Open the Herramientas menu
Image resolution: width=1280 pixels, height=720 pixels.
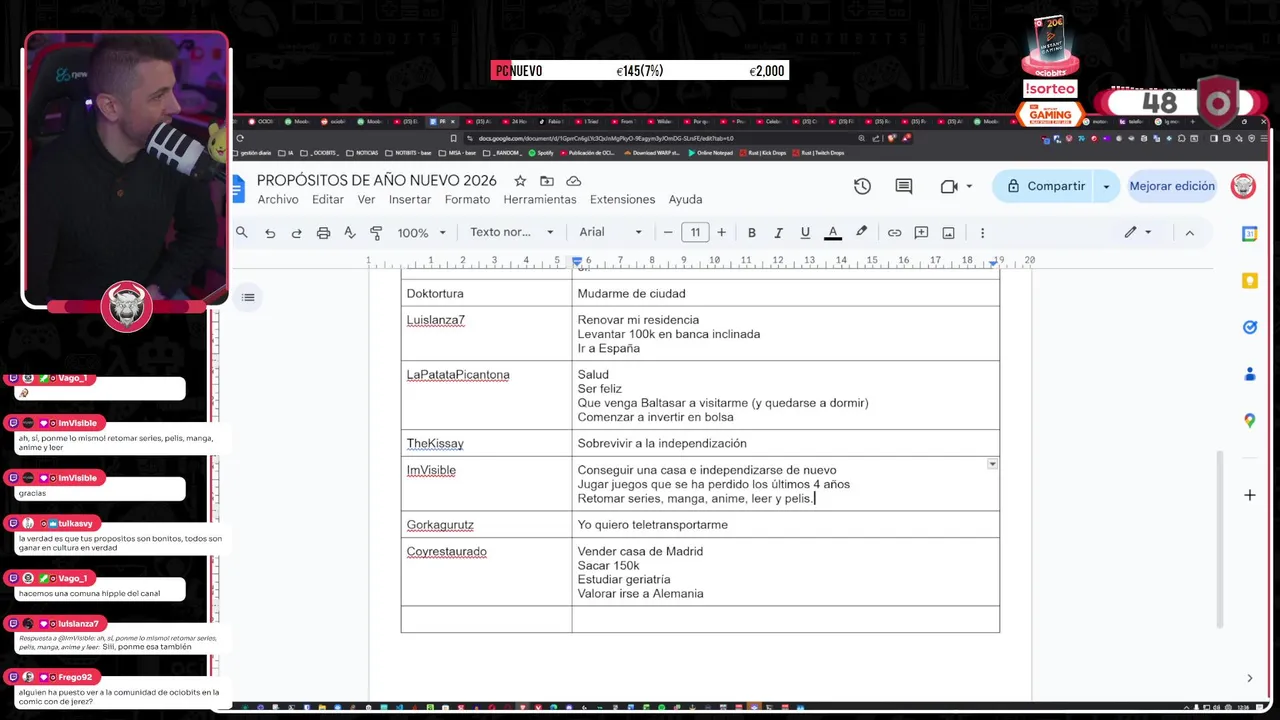click(540, 200)
